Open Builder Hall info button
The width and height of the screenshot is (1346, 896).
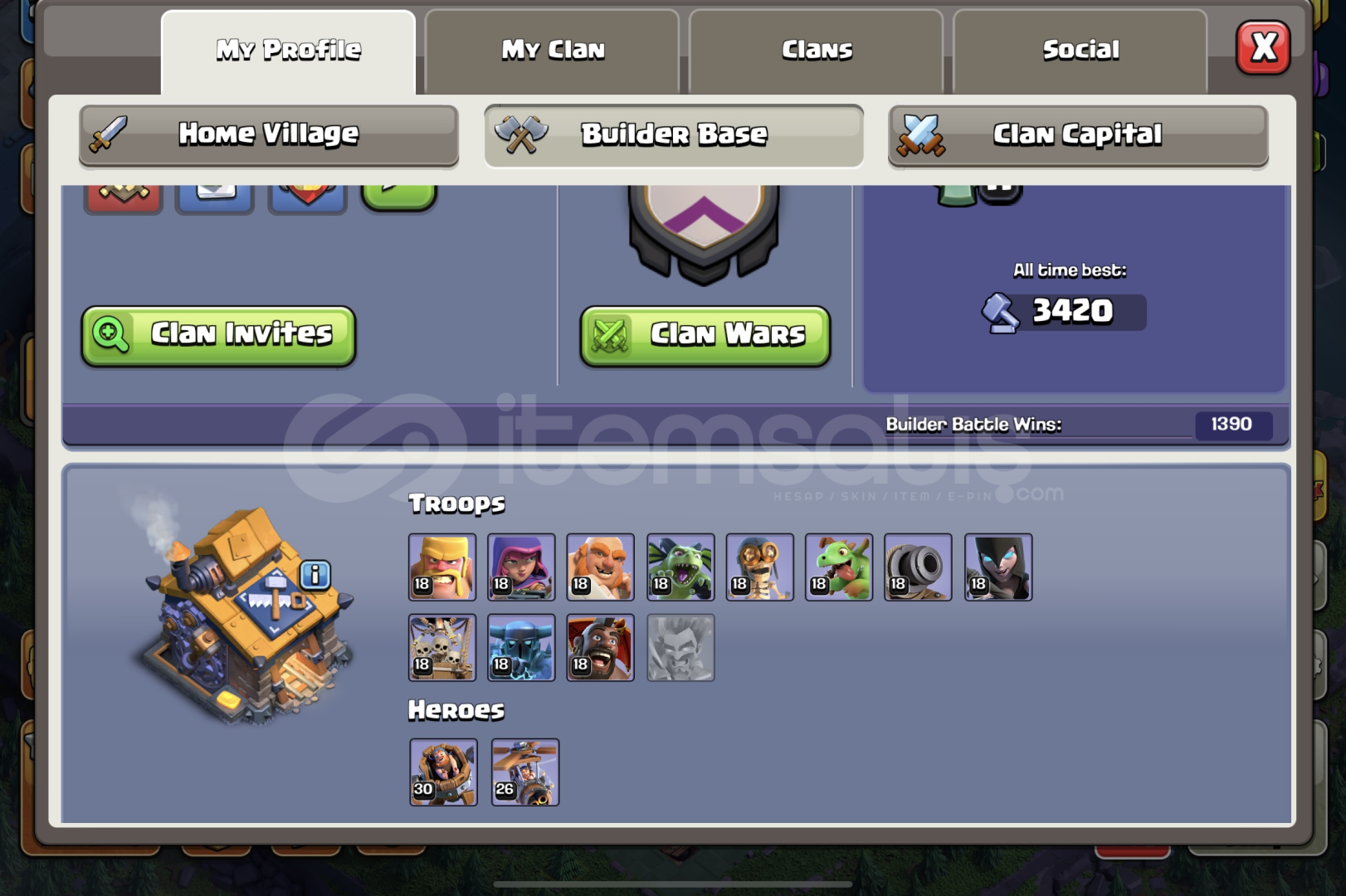[x=315, y=574]
